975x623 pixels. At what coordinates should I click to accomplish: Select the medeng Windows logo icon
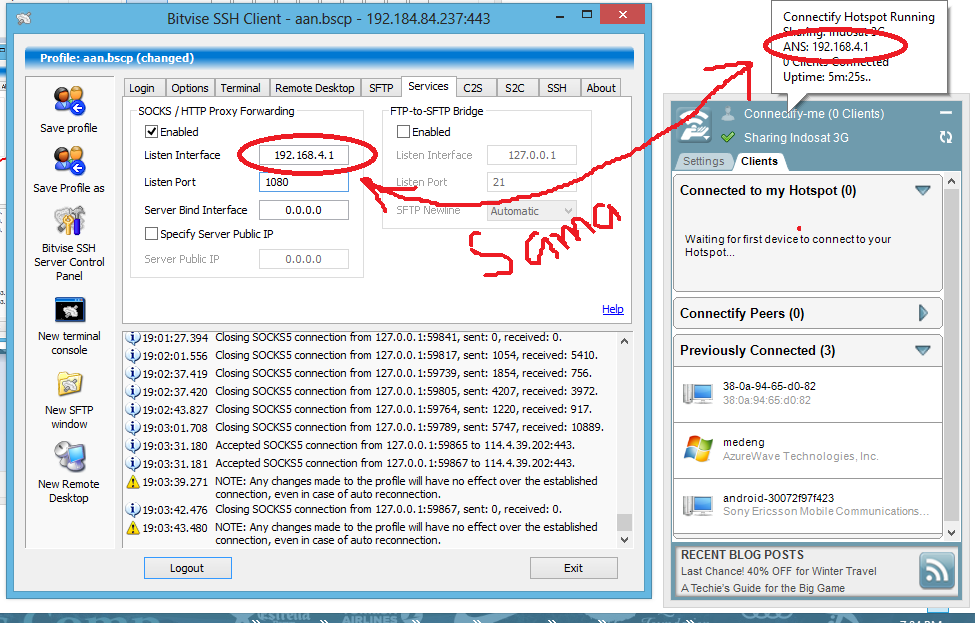coord(698,449)
